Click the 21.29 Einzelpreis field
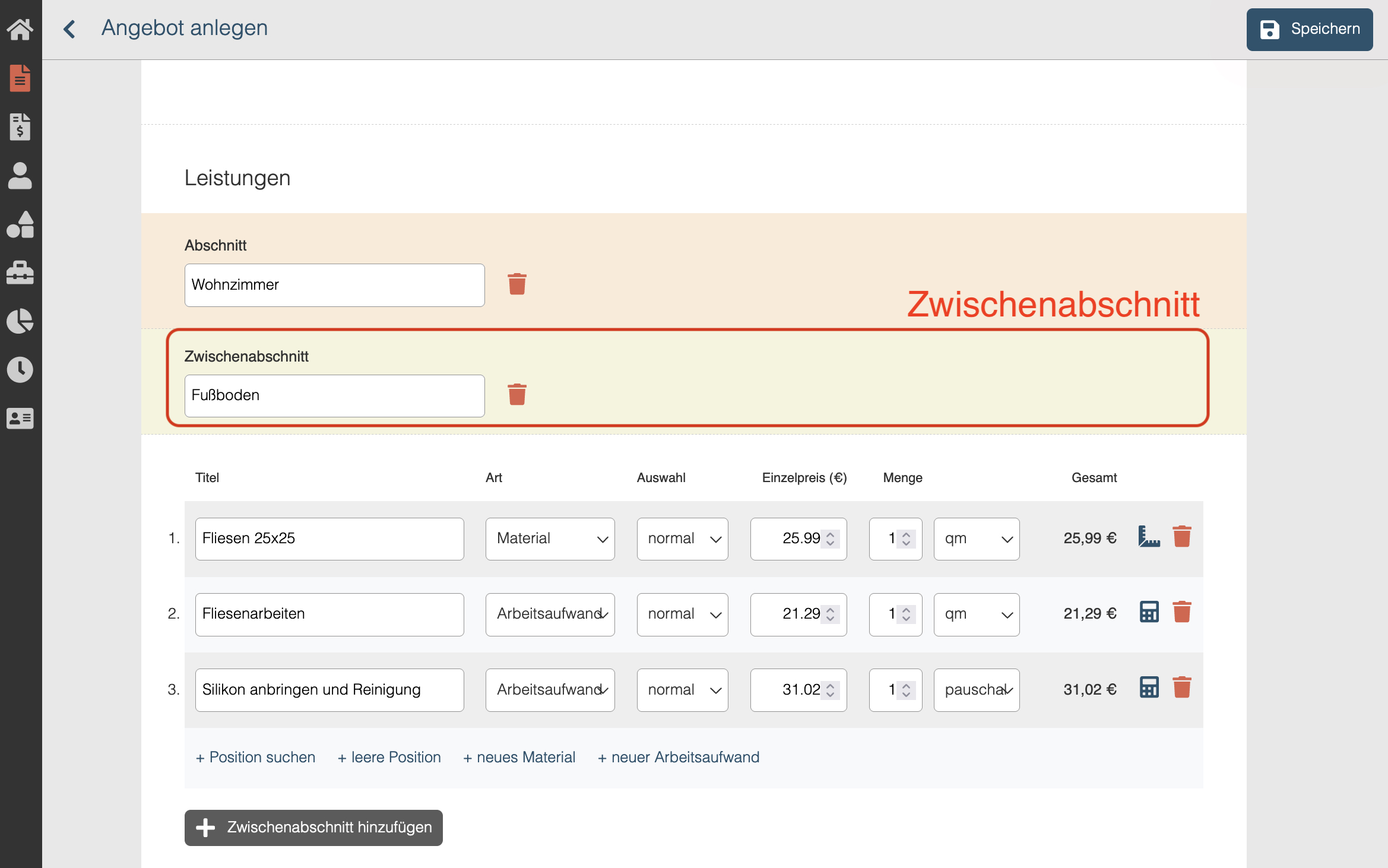 pyautogui.click(x=798, y=614)
